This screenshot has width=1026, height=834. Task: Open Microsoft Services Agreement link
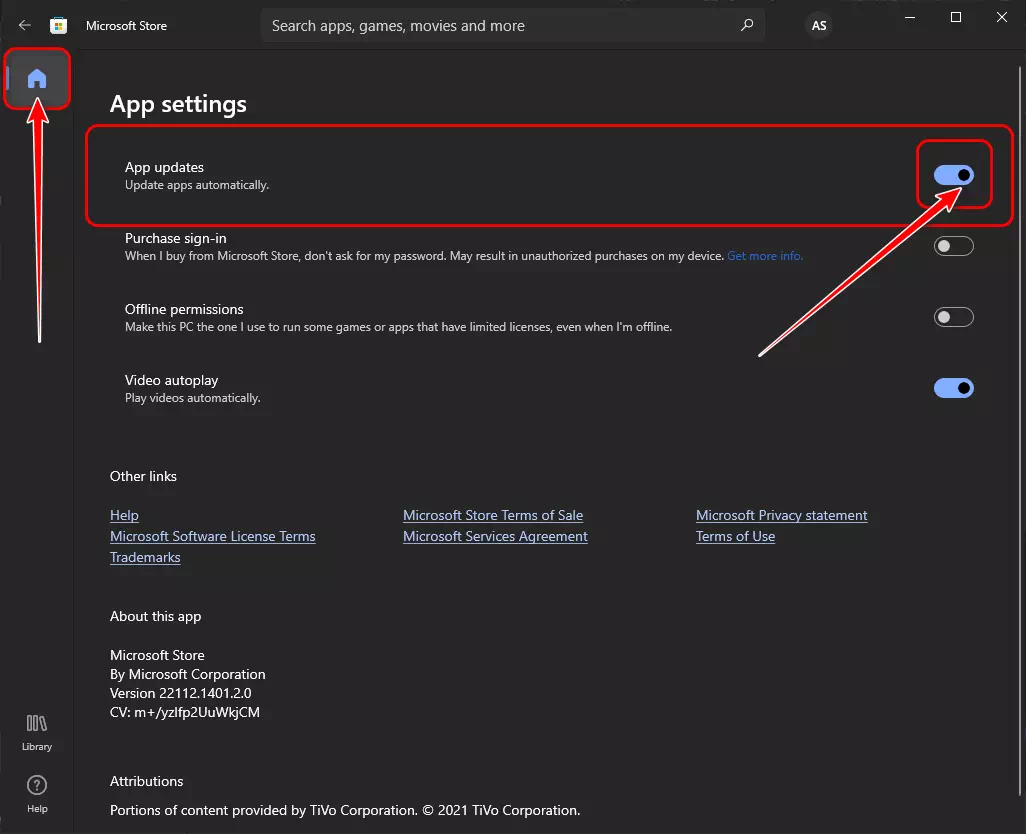click(495, 536)
